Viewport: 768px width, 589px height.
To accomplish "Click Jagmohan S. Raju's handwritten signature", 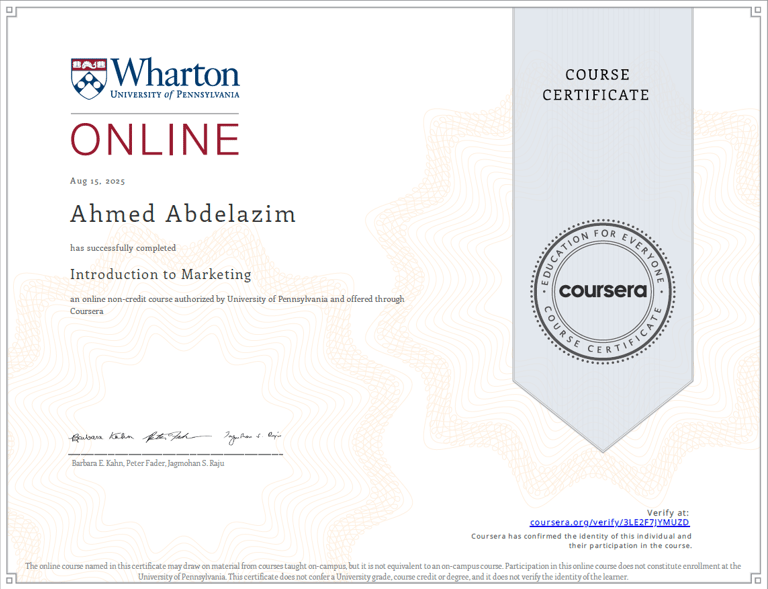I will point(253,437).
